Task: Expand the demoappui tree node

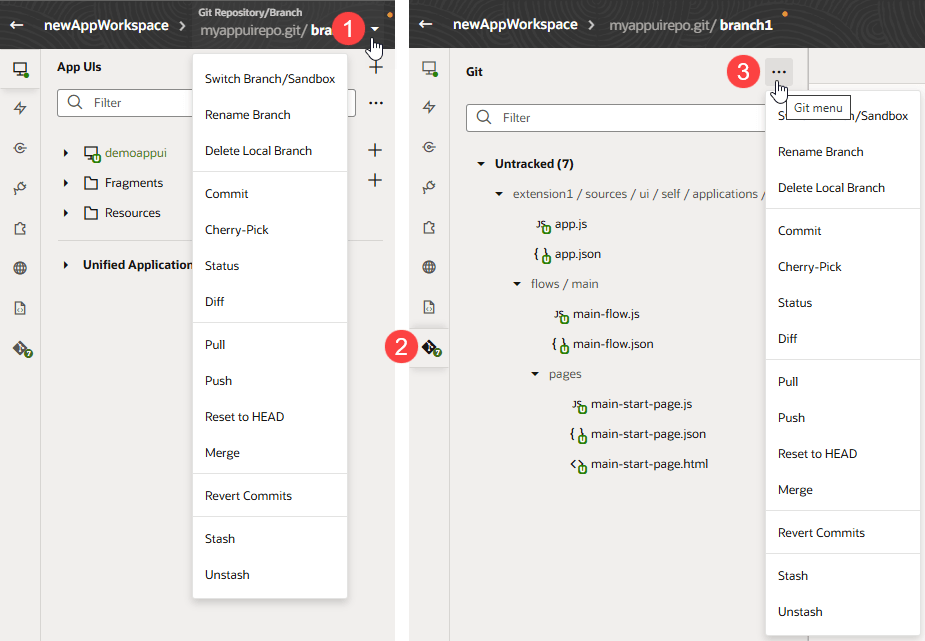Action: tap(66, 153)
